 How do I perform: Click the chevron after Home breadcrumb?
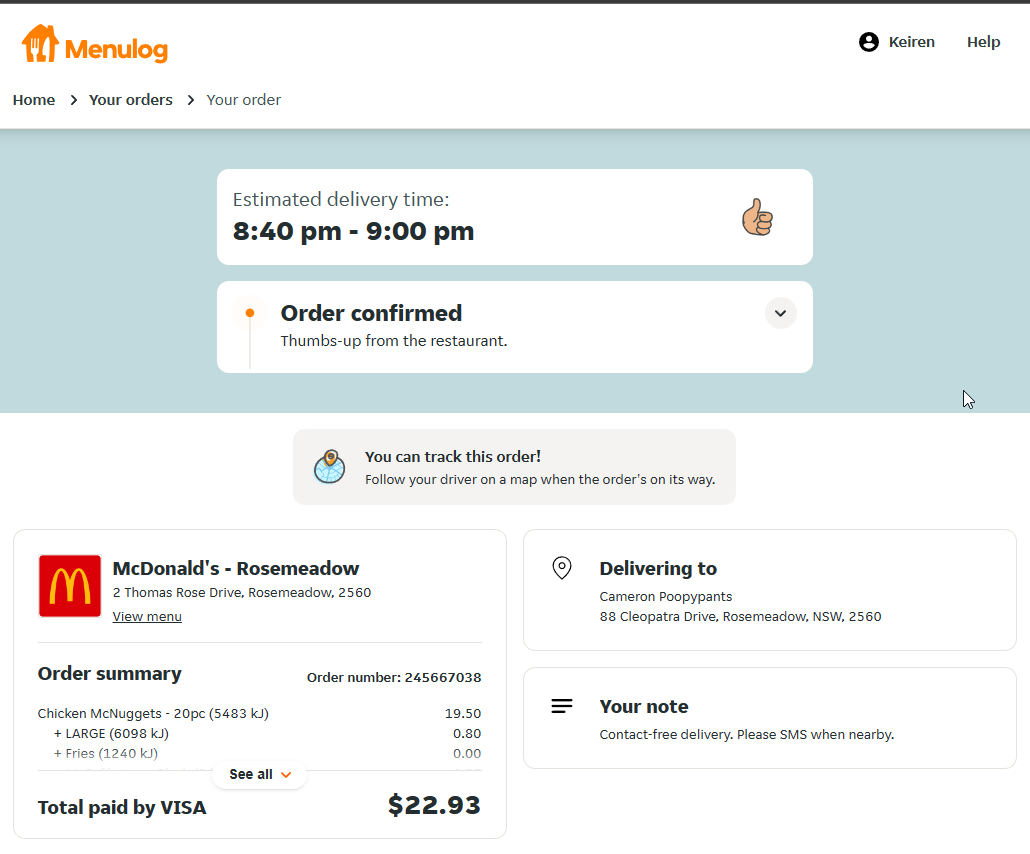[74, 100]
